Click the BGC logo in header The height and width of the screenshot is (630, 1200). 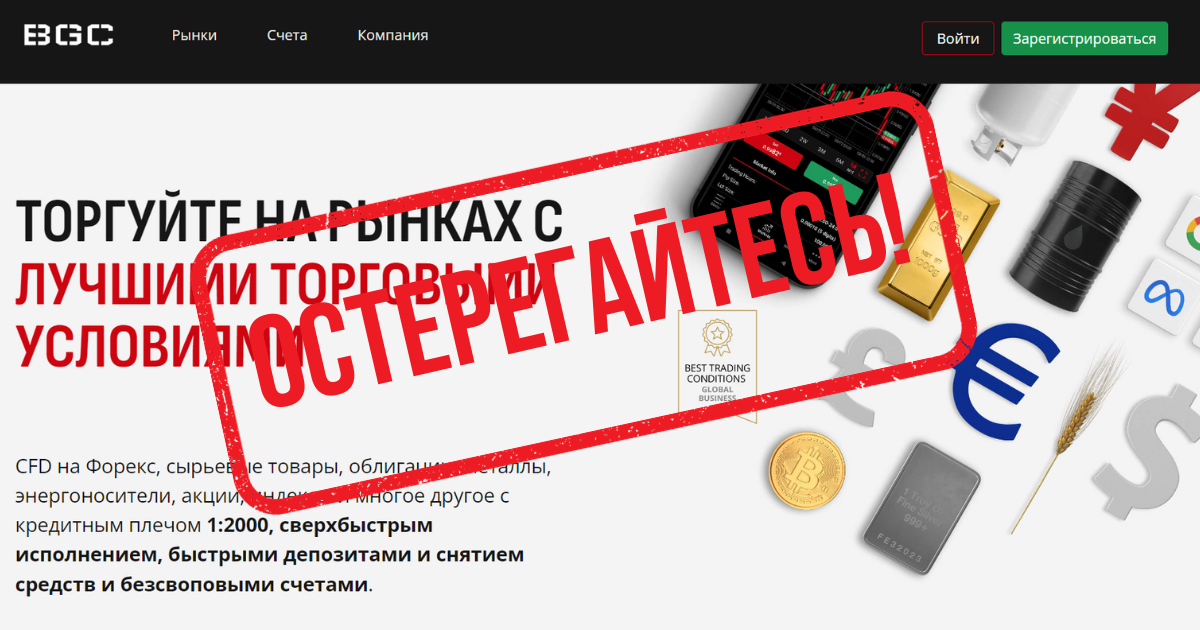[x=69, y=36]
